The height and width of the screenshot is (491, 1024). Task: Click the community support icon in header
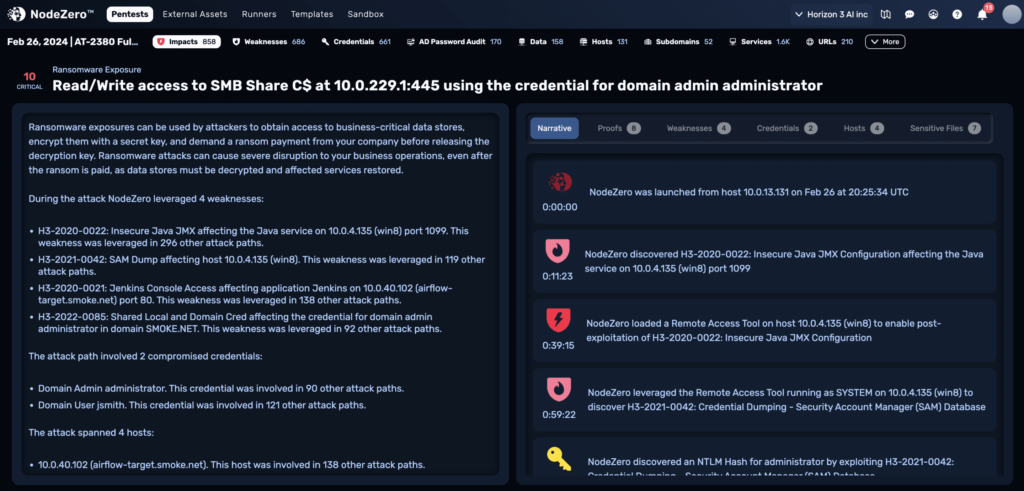(933, 15)
